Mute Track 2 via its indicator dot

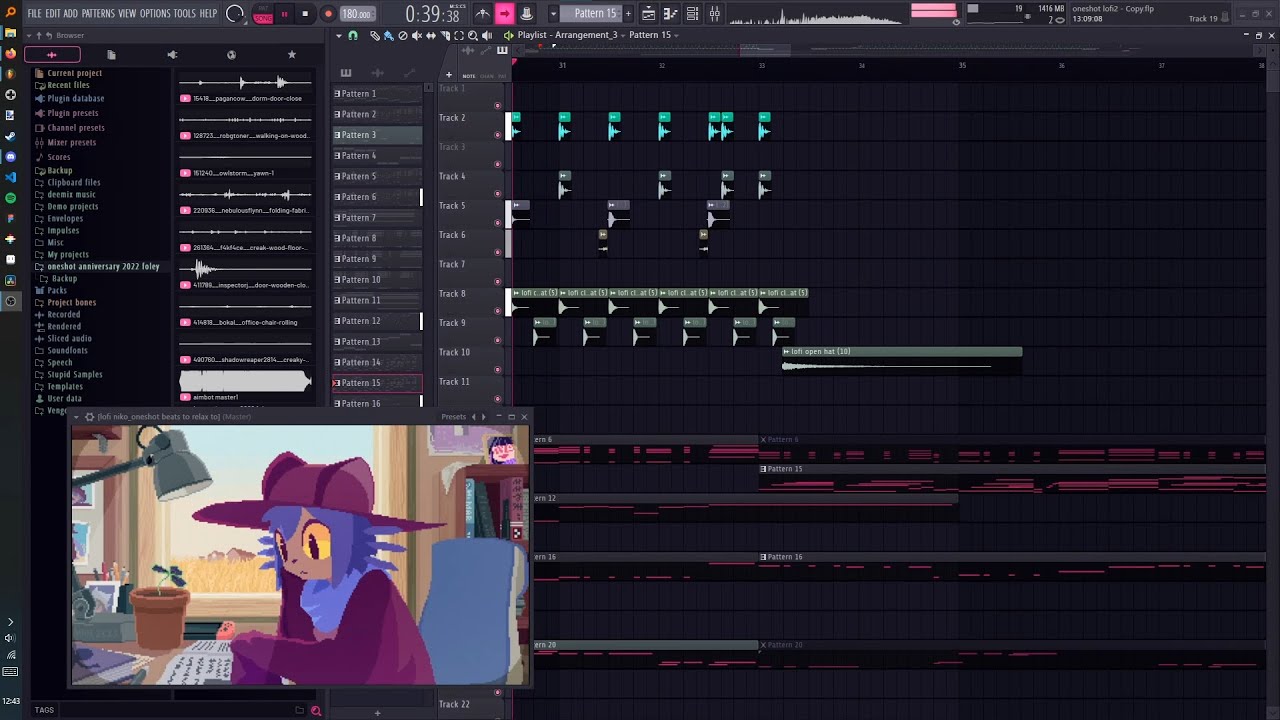coord(498,135)
